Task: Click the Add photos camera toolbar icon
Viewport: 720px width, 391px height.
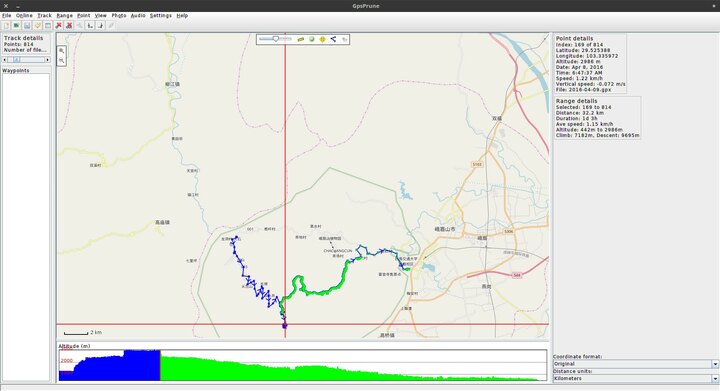Action: pyautogui.click(x=17, y=26)
